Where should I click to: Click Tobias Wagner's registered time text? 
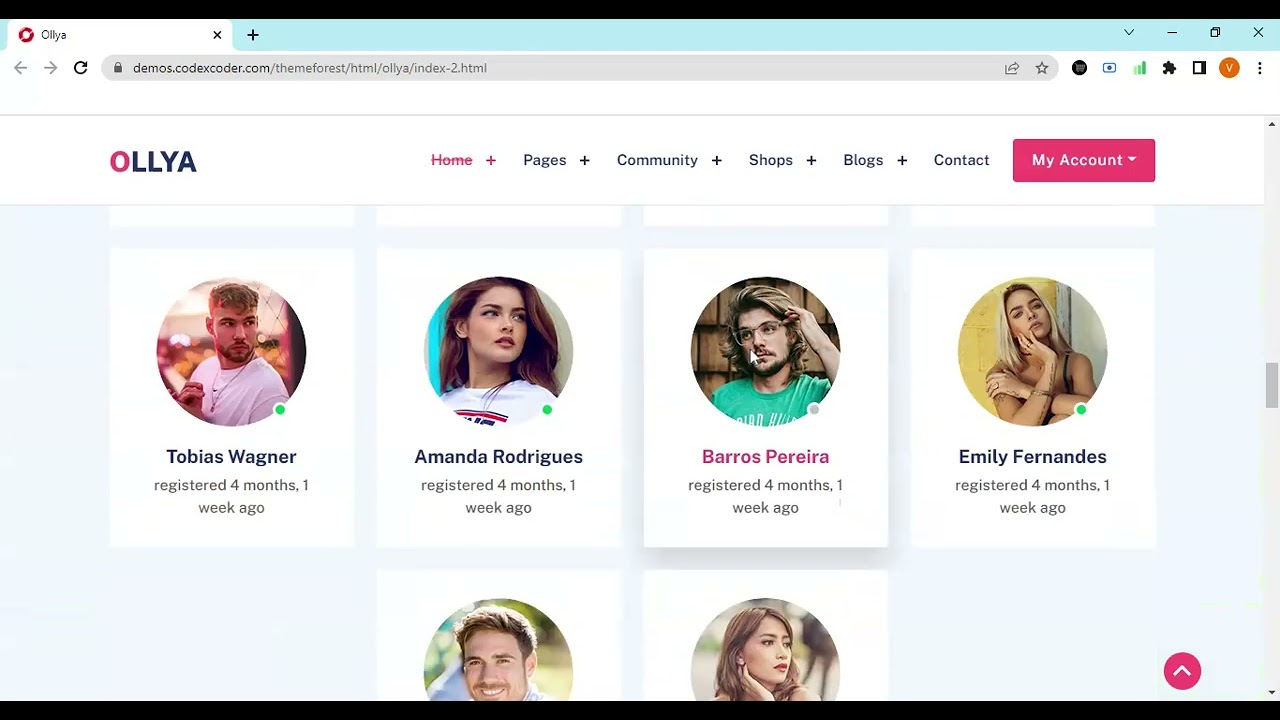pyautogui.click(x=231, y=496)
